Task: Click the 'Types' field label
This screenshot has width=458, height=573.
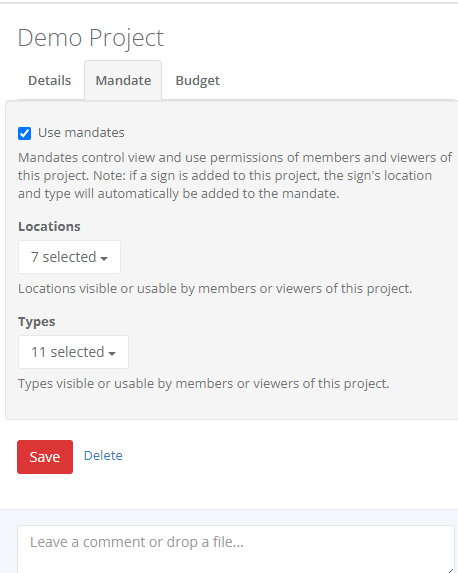Action: (37, 322)
